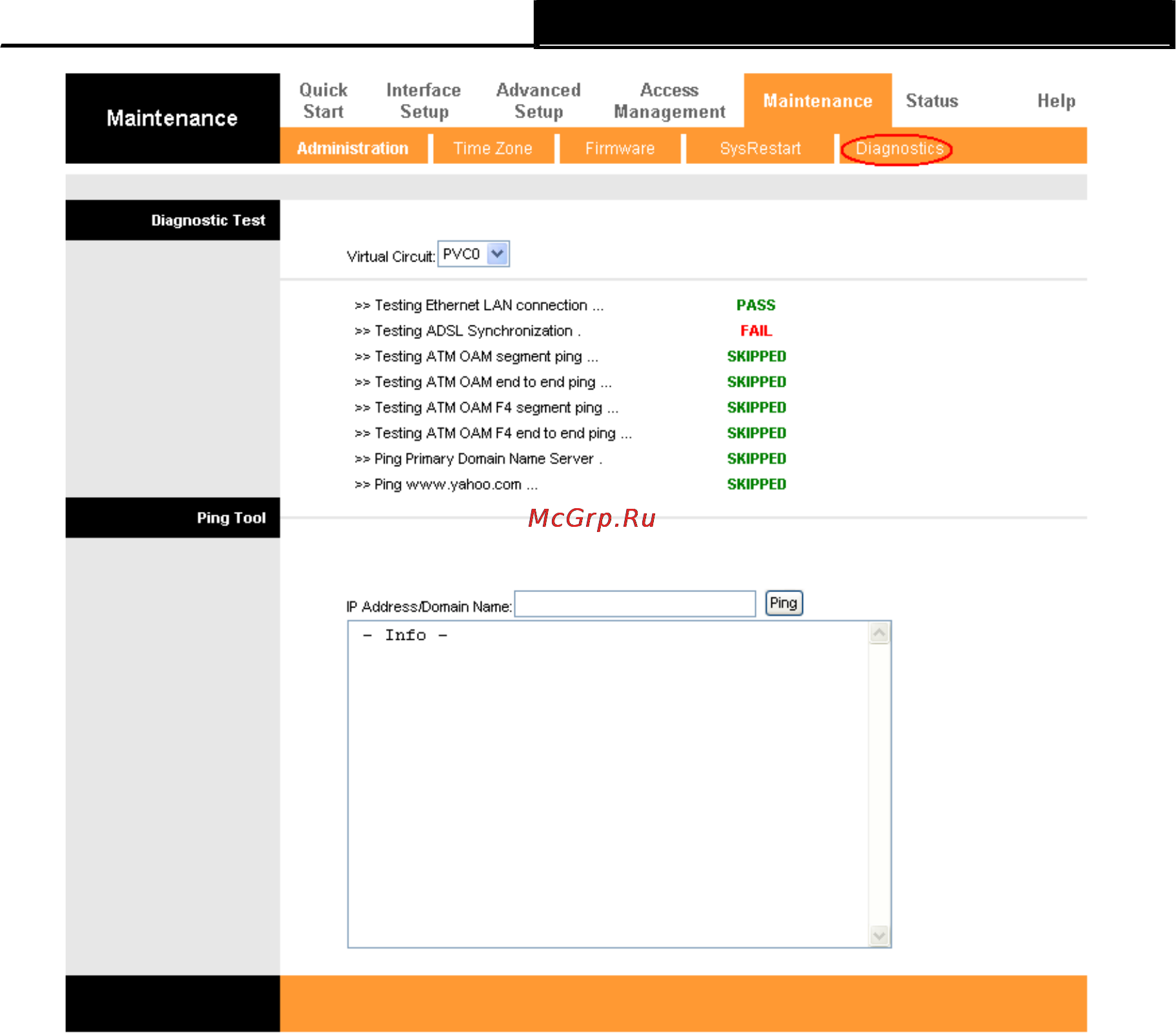Screen dimensions: 1176x1035
Task: Click 'Testing ADSL Synchronization' row
Action: click(x=467, y=331)
